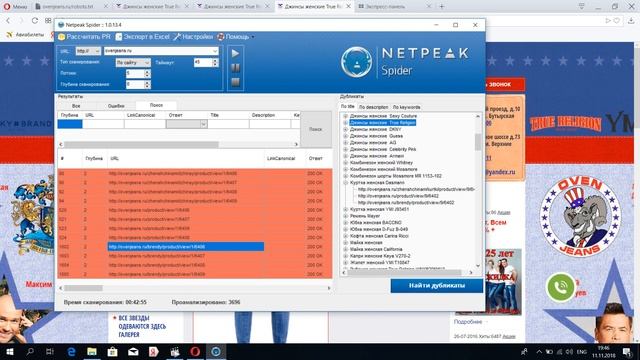Select Кофта женская Carina Ricci tree row

click(x=379, y=236)
